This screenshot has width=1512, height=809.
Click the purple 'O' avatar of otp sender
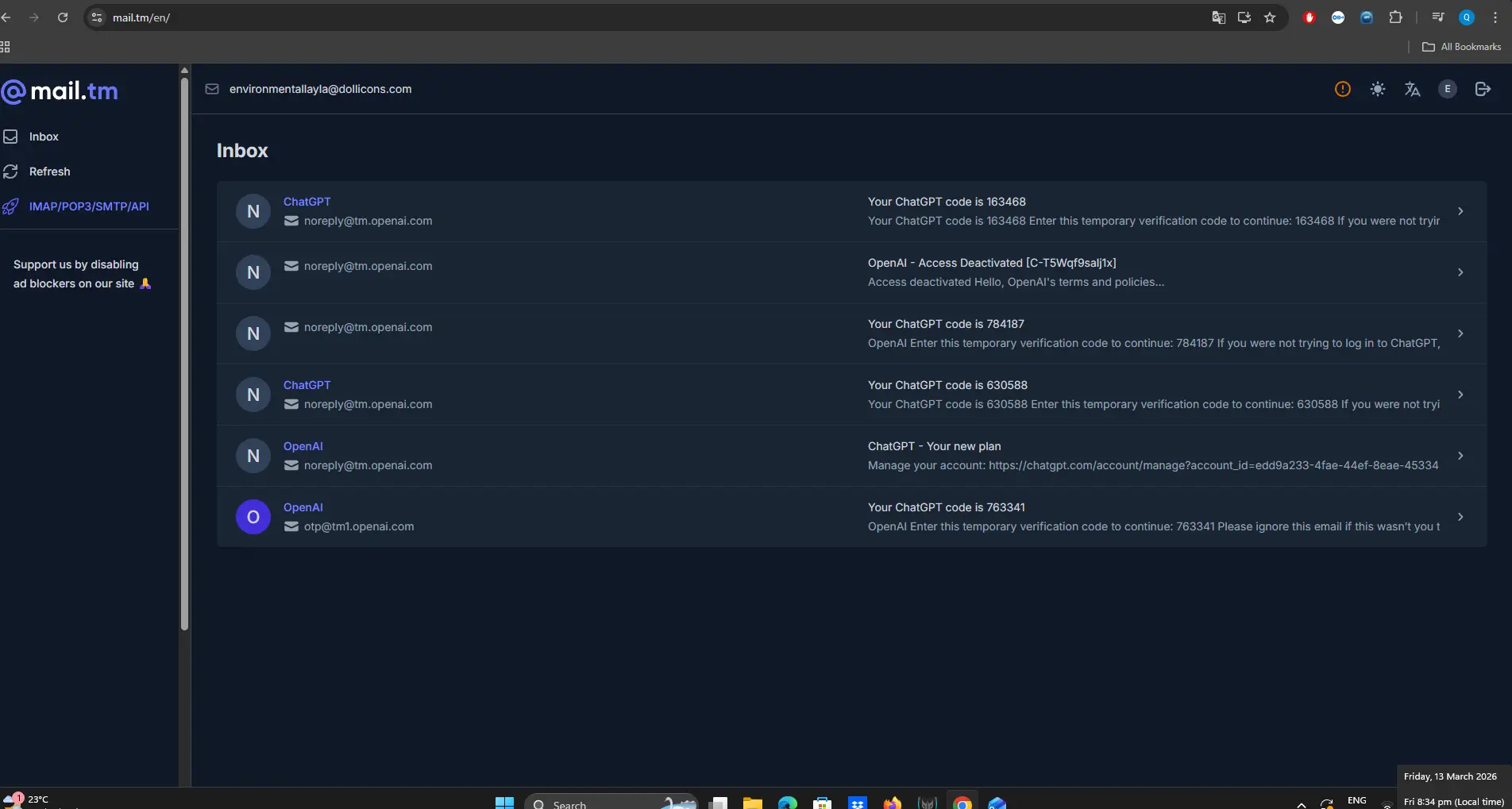[253, 517]
